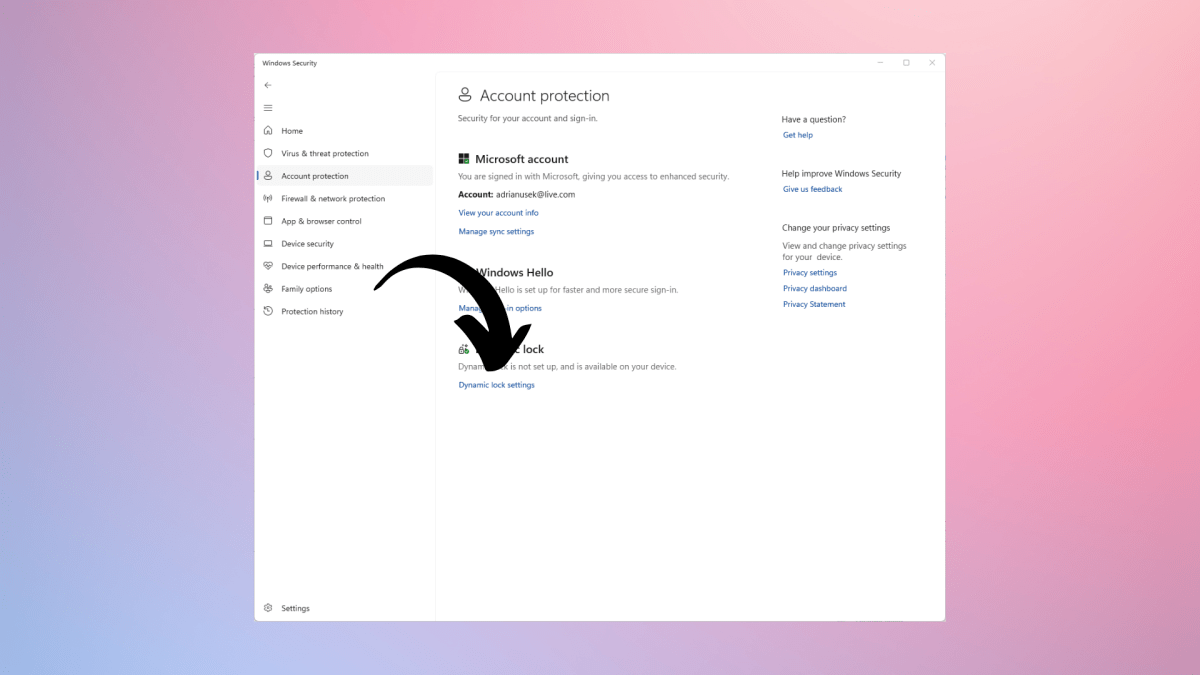Open Dynamic lock settings link
The height and width of the screenshot is (675, 1200).
[496, 385]
